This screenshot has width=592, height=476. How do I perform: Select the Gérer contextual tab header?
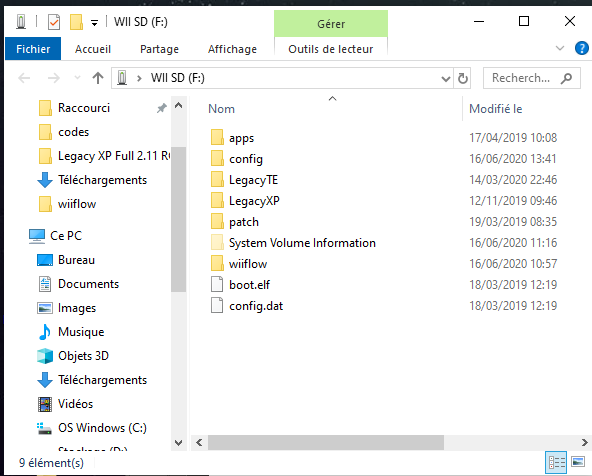click(331, 24)
